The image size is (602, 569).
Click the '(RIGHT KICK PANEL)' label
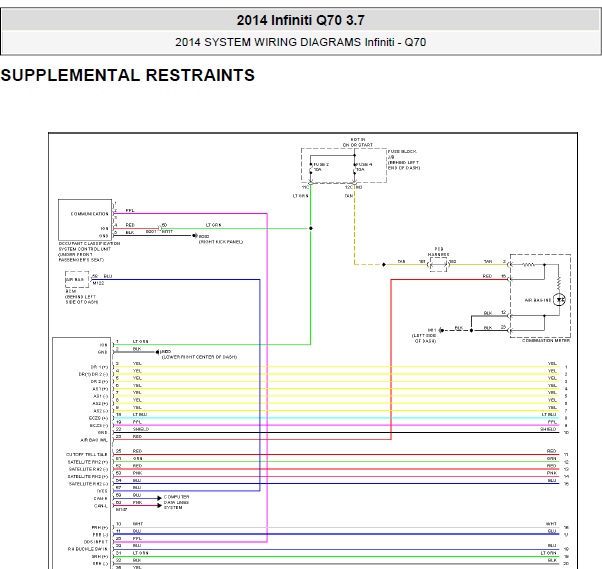(x=221, y=242)
